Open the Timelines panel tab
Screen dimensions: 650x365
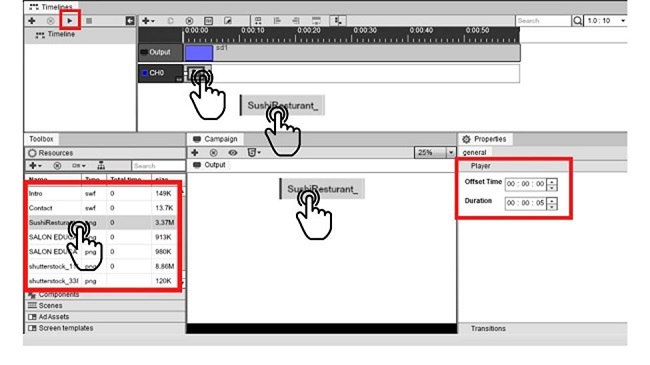tap(51, 7)
